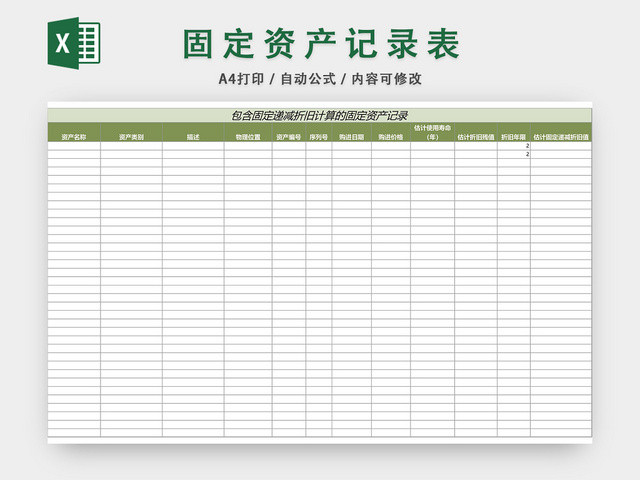Select the 资产类别 column header
The width and height of the screenshot is (640, 480).
click(131, 132)
